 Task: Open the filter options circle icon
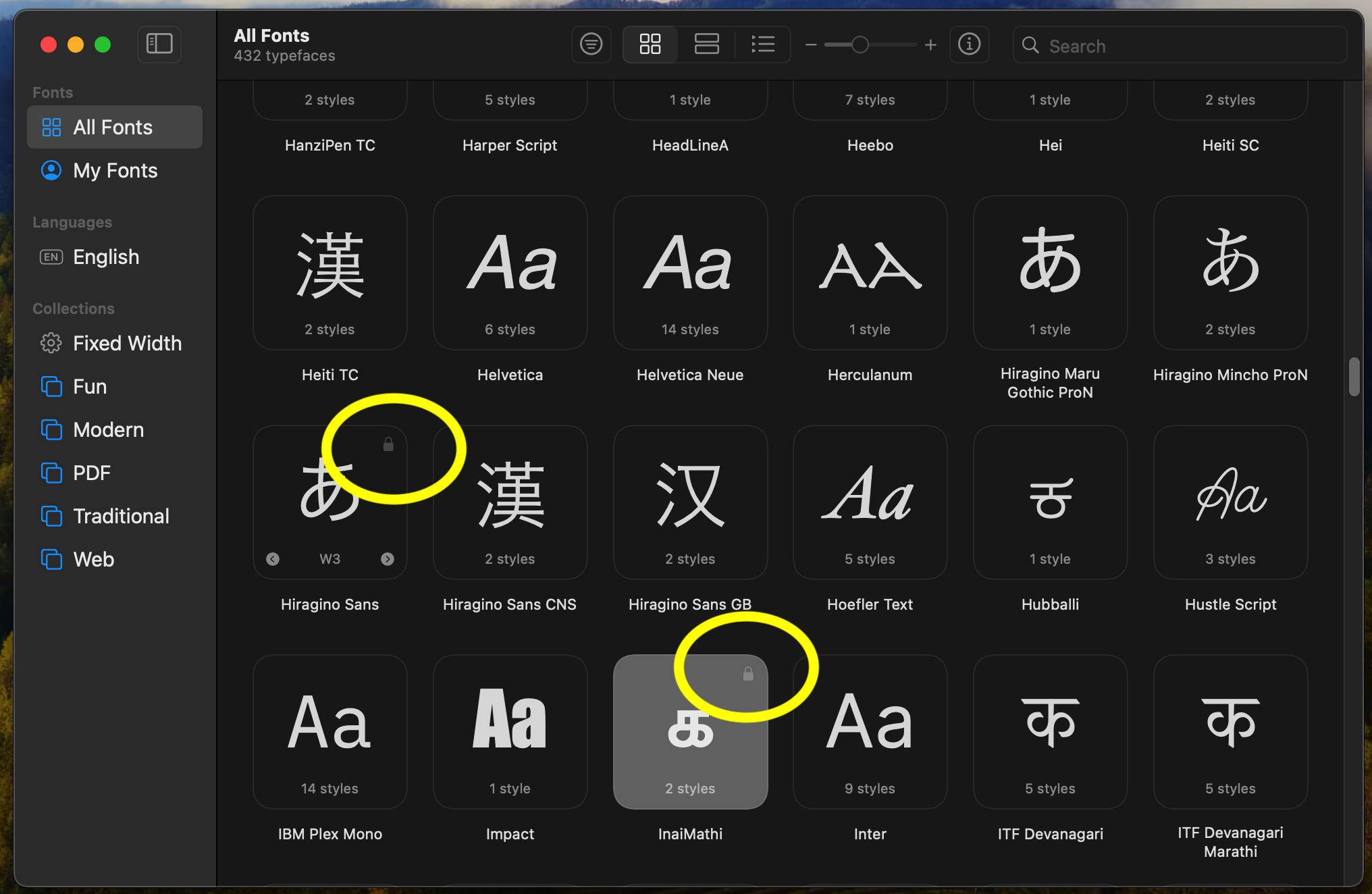tap(591, 45)
